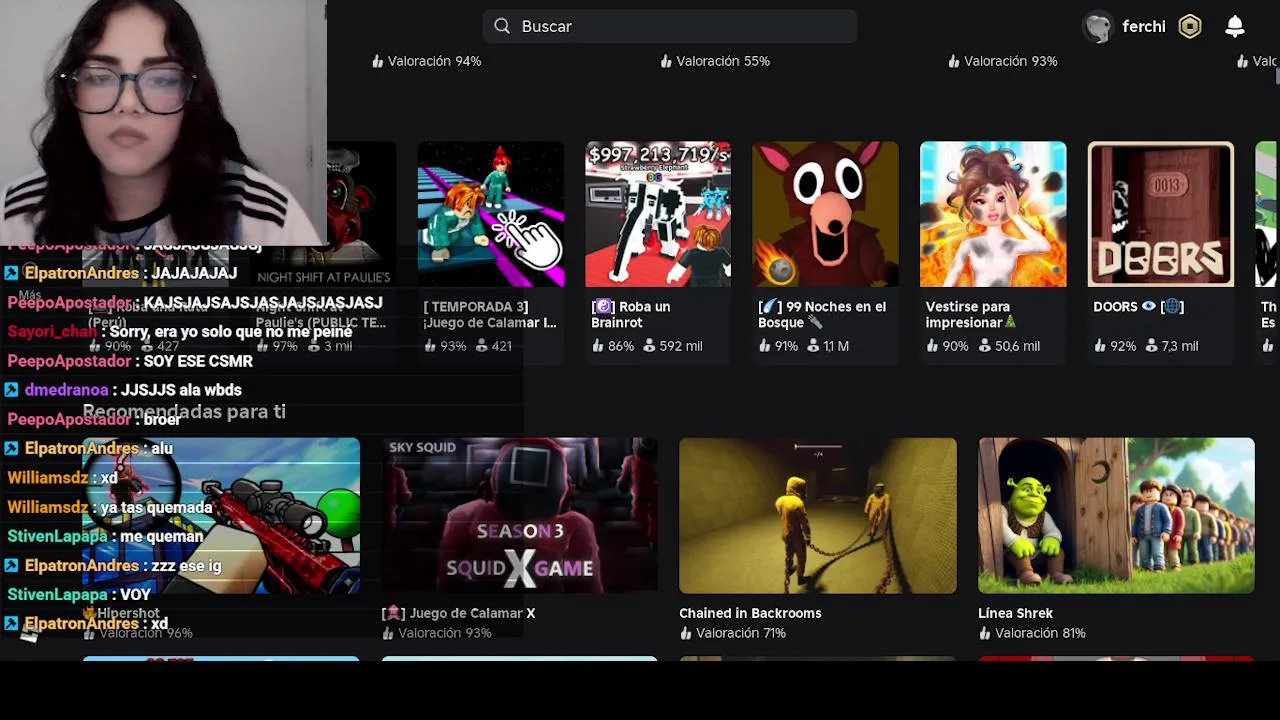Click chat badge icon beside 'zzz ese ig'
1280x720 pixels.
11,565
